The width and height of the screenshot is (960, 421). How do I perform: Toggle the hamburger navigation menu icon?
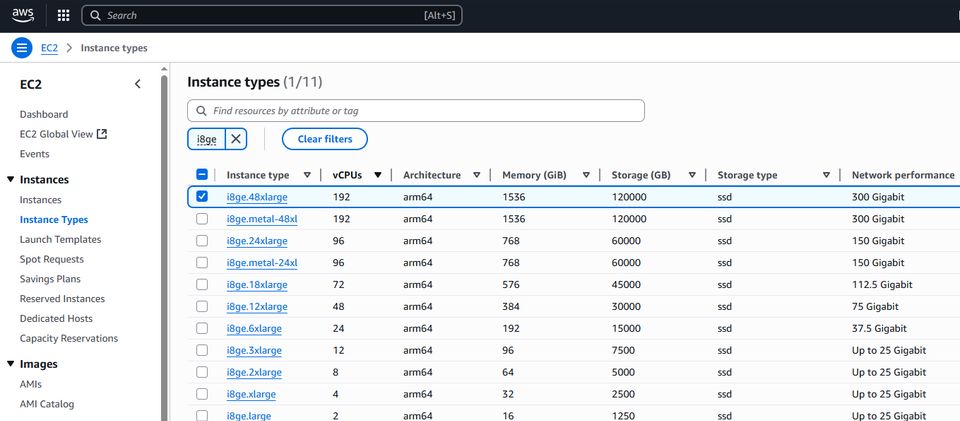coord(22,48)
